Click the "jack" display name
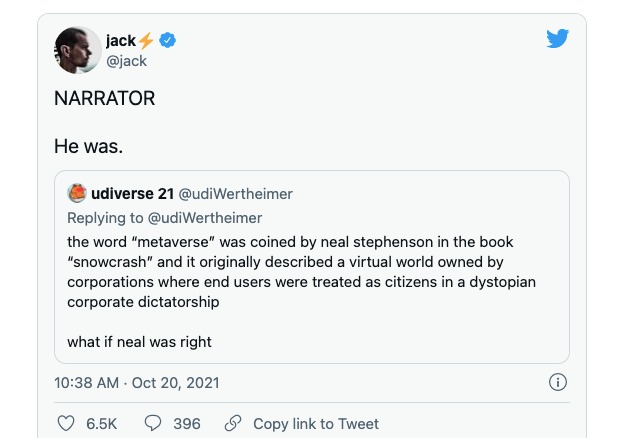 [120, 40]
